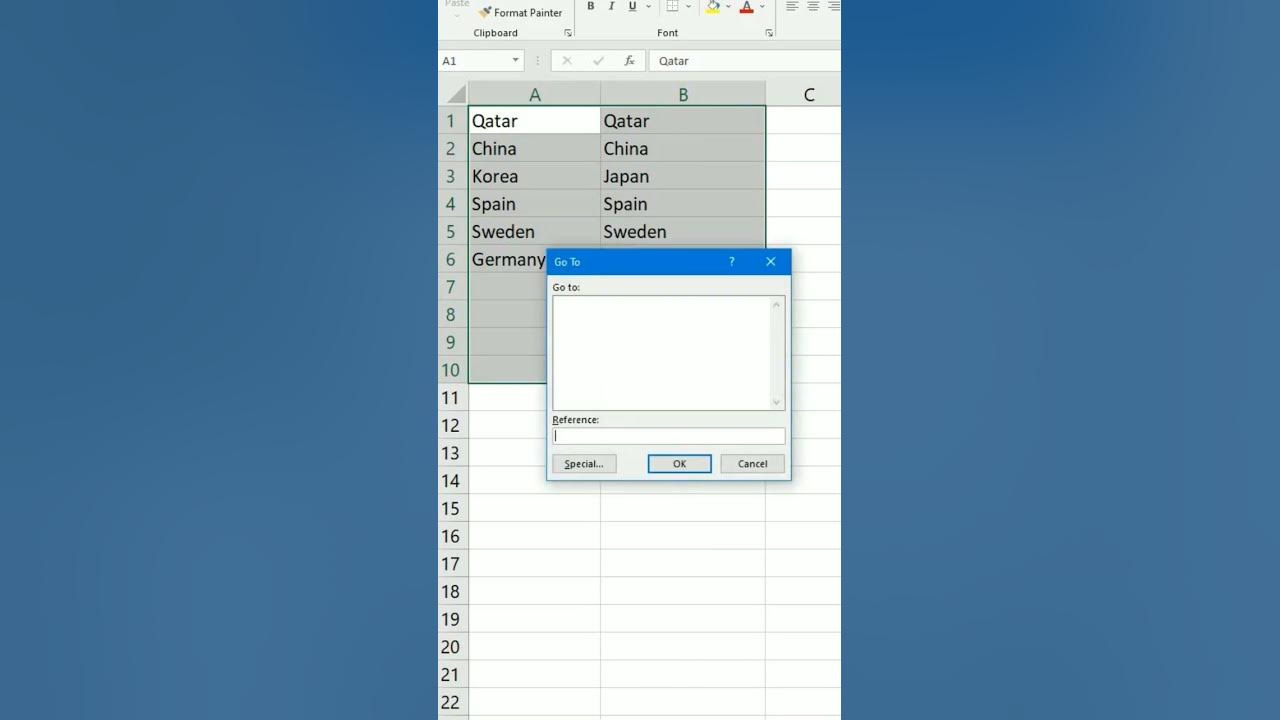Select cell A6 containing Germany
This screenshot has width=1280, height=720.
508,259
